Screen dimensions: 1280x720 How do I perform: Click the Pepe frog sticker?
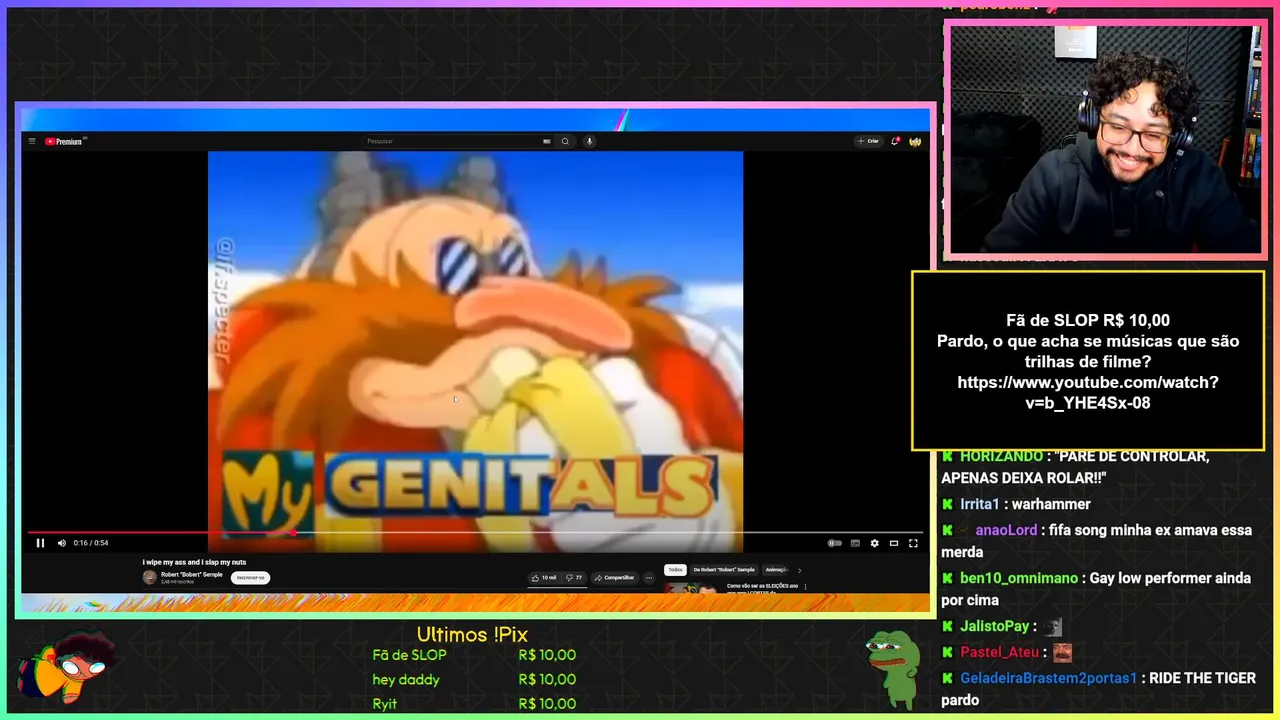[x=893, y=669]
